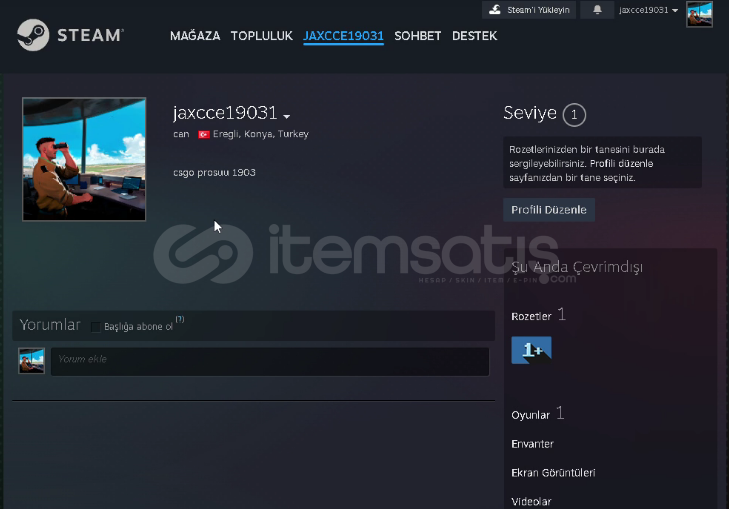The image size is (729, 509).
Task: Click the real name 'can' text
Action: (181, 134)
